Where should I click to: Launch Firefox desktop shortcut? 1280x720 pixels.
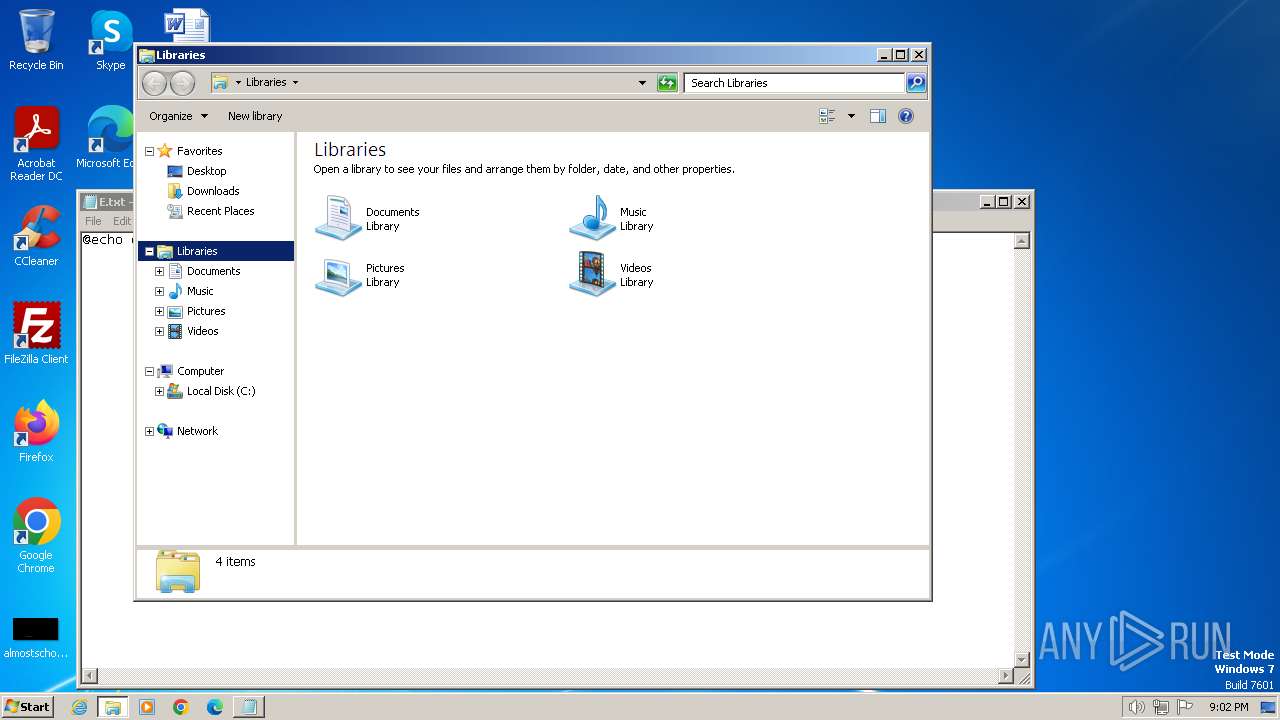point(36,431)
